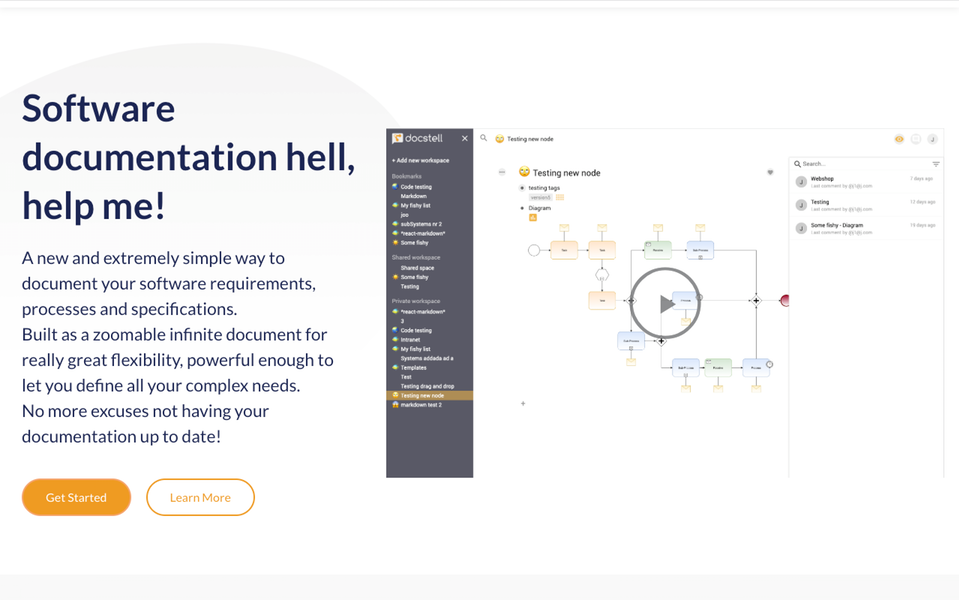Select Shared space under Shared workspace
The height and width of the screenshot is (600, 959).
[417, 268]
